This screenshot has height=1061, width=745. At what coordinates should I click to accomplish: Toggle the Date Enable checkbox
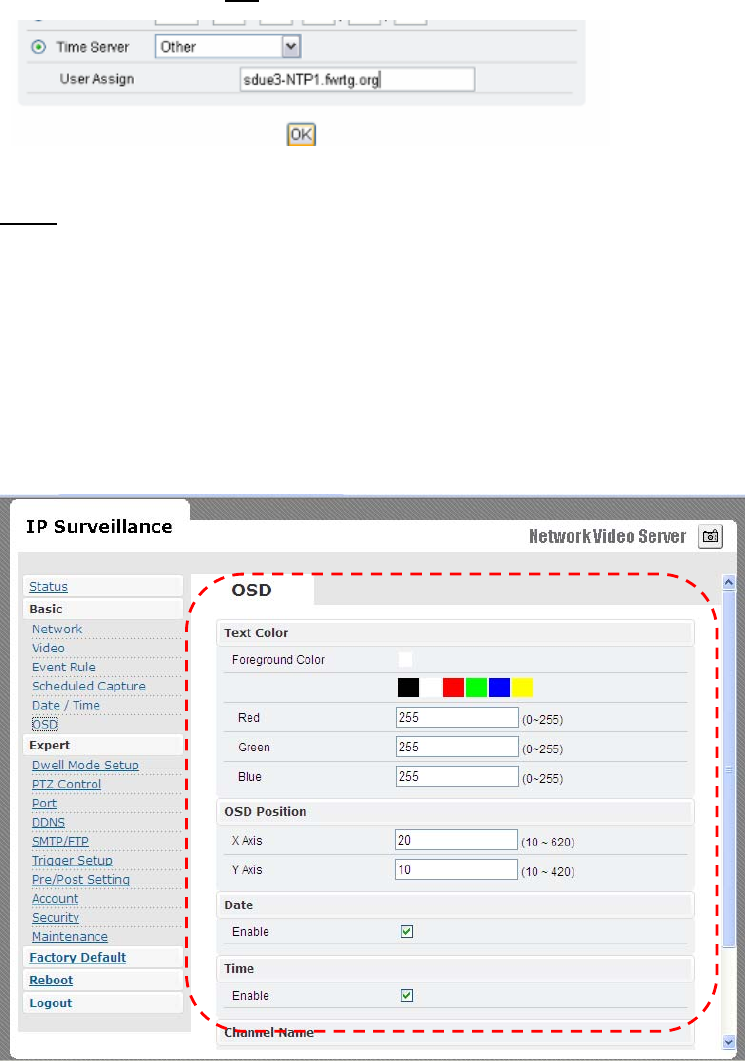pyautogui.click(x=407, y=932)
